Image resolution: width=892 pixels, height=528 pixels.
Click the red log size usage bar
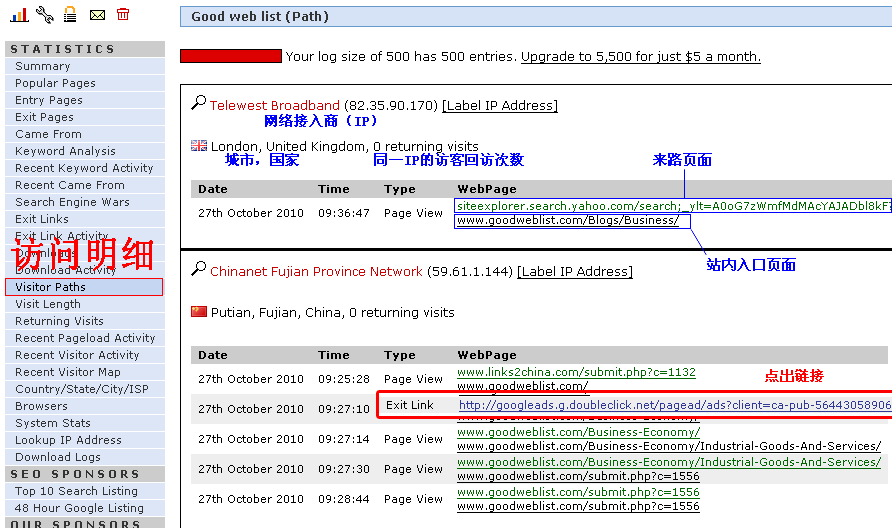[230, 57]
